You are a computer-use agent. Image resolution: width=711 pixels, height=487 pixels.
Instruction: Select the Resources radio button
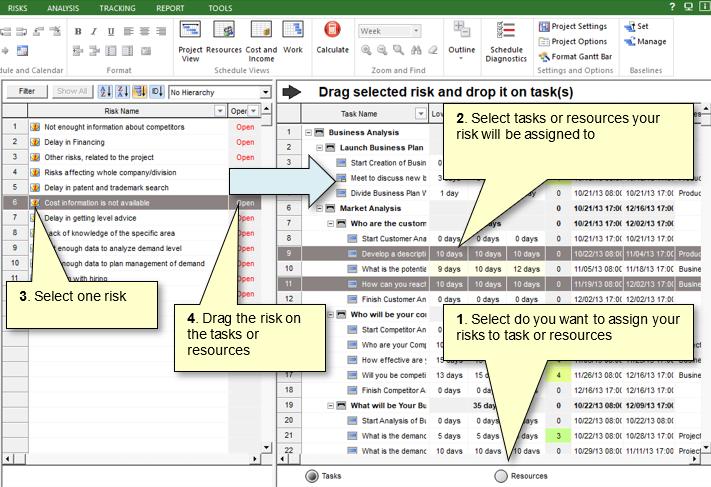tap(501, 476)
